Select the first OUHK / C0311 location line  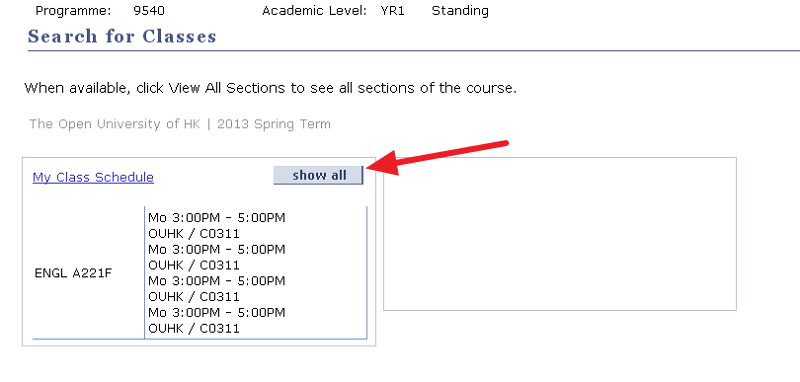click(x=194, y=234)
